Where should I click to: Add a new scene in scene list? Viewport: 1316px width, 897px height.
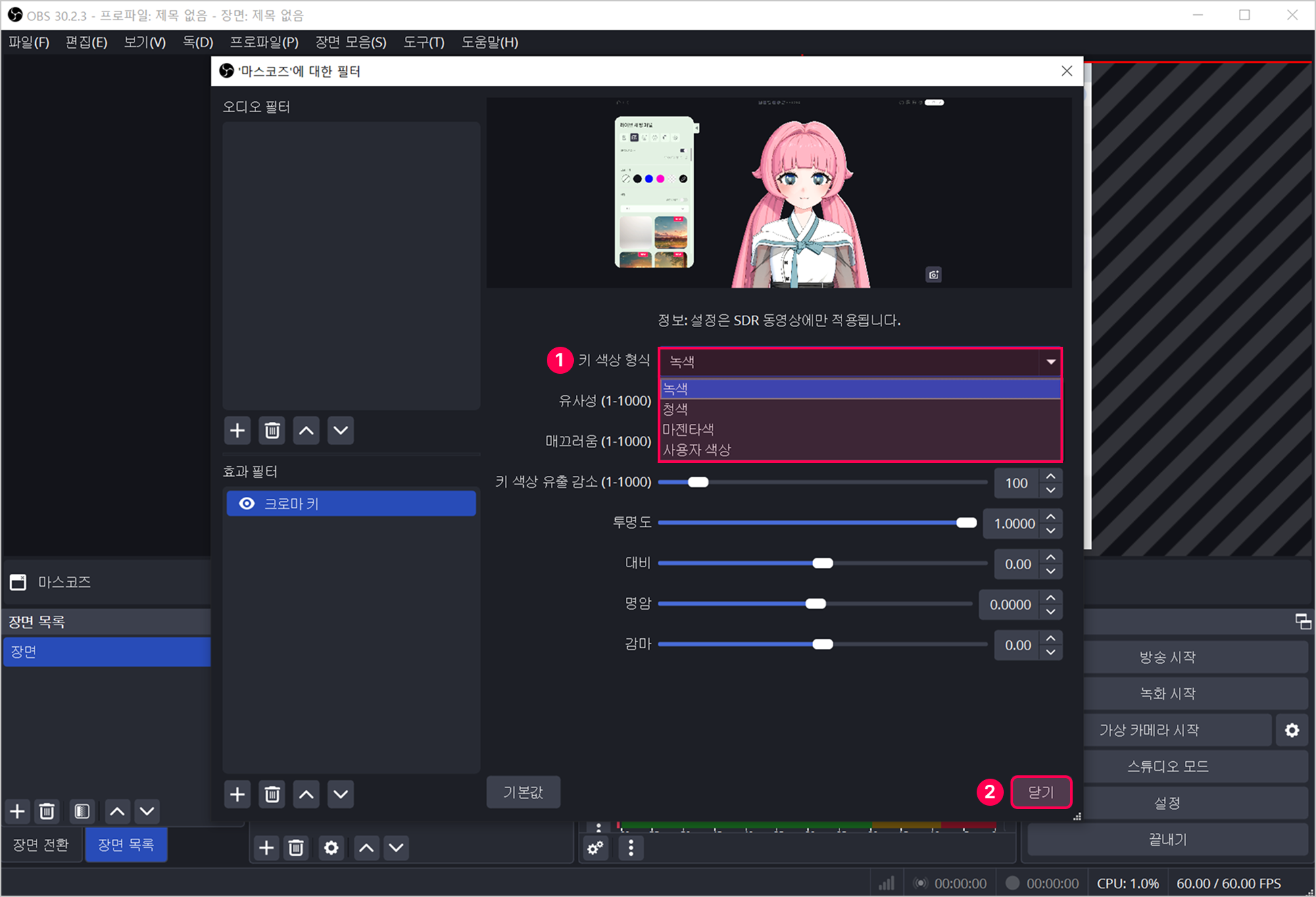coord(18,811)
